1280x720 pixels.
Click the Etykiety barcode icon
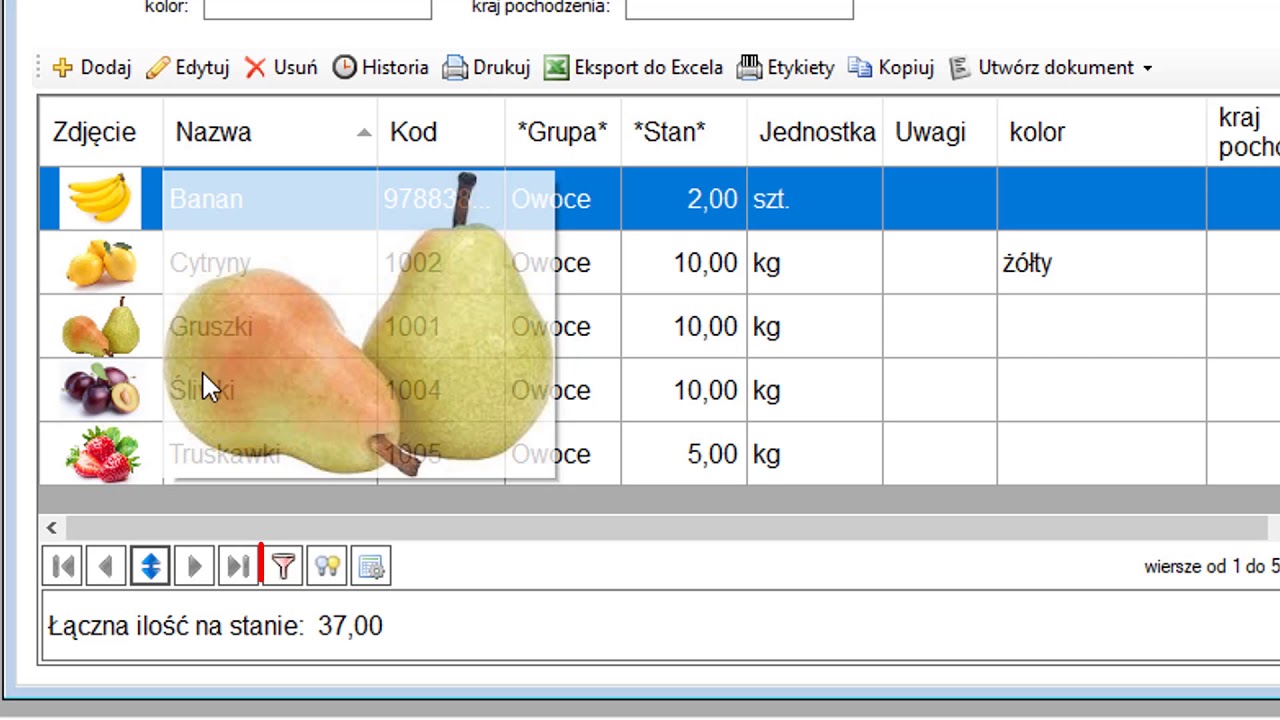[749, 68]
